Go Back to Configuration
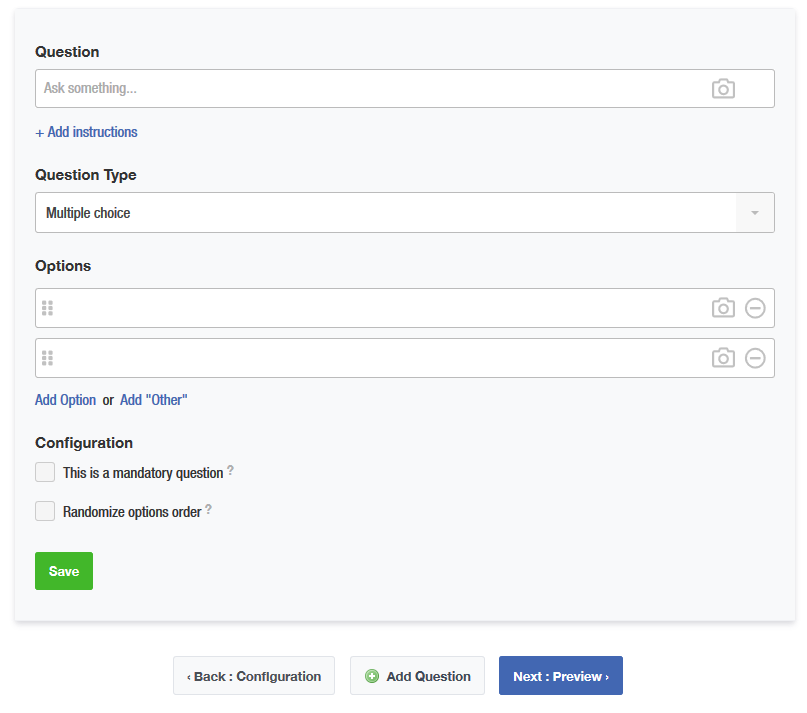 tap(254, 676)
